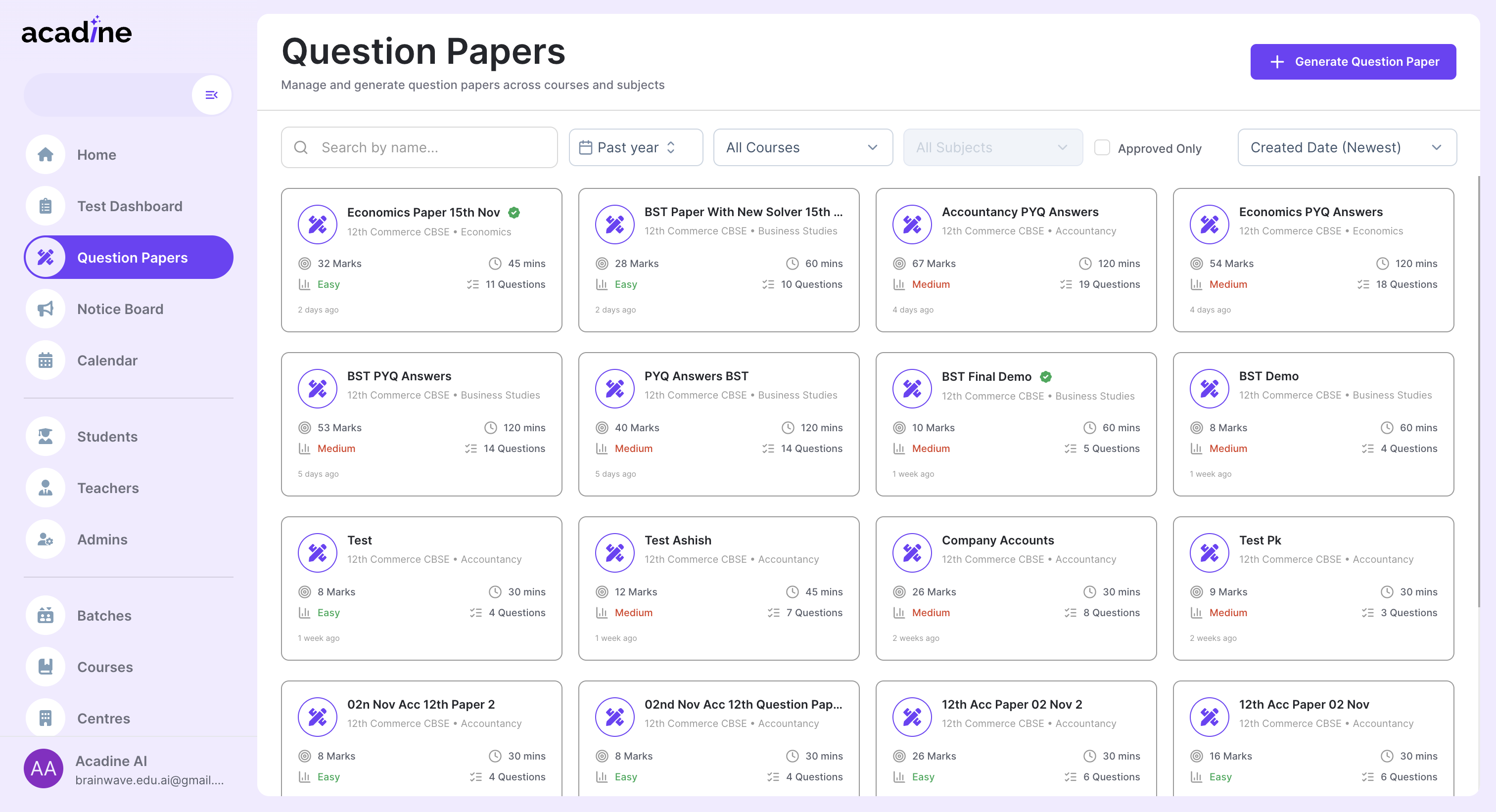Screen dimensions: 1496x812
Task: Select the Students icon in sidebar
Action: pyautogui.click(x=46, y=436)
